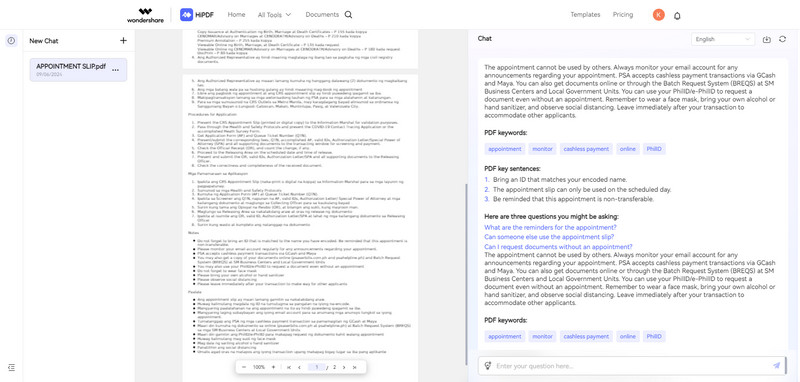Go to Home
This screenshot has width=800, height=382.
click(236, 15)
